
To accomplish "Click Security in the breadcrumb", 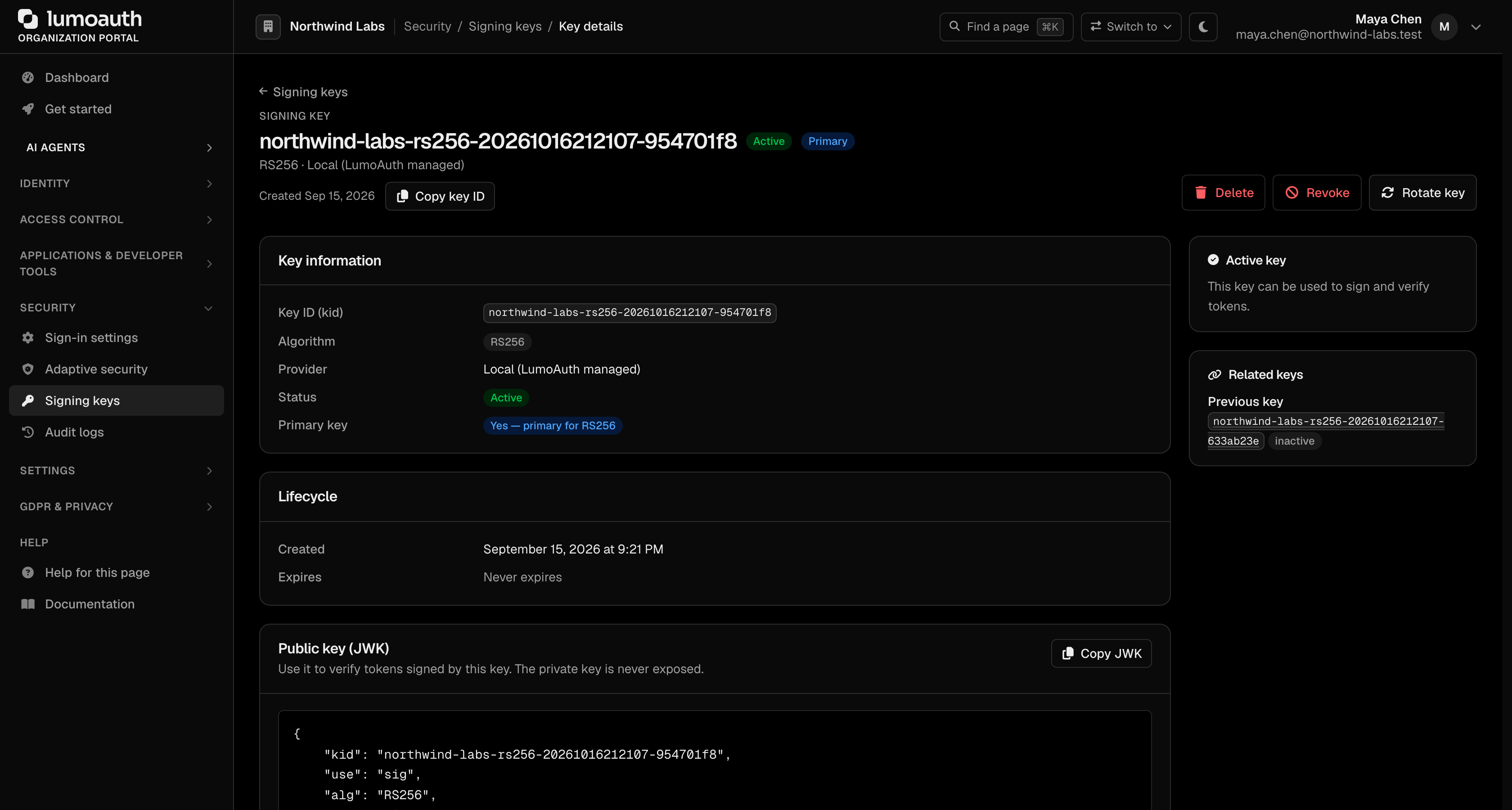I will pyautogui.click(x=427, y=27).
